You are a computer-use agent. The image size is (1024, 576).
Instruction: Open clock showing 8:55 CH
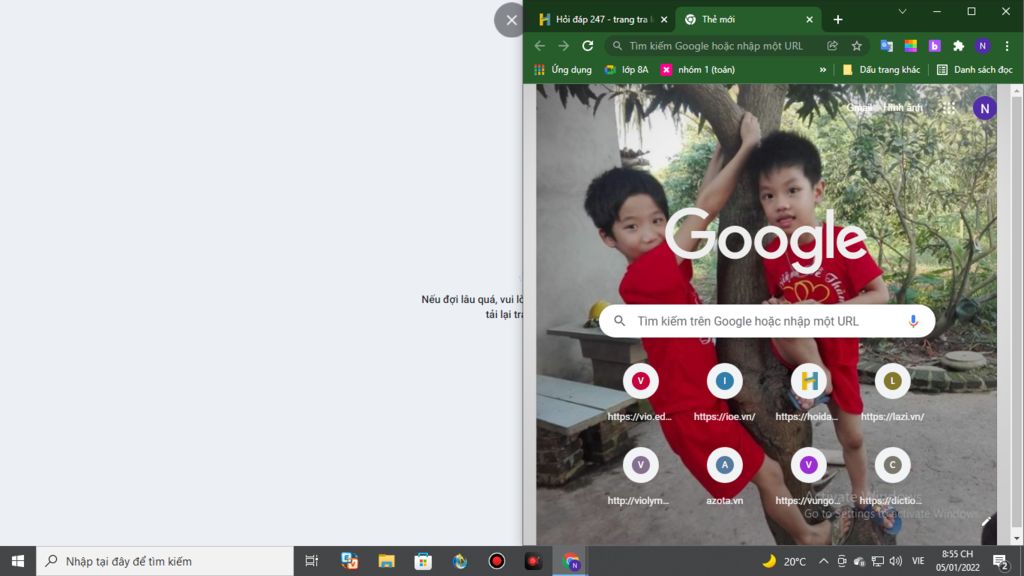[957, 561]
